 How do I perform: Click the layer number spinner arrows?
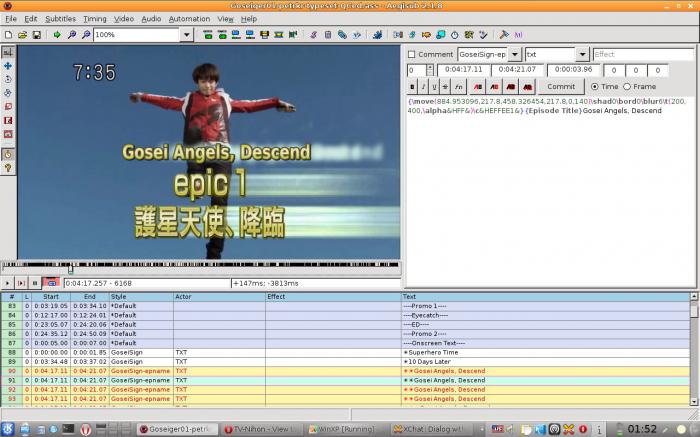point(429,70)
